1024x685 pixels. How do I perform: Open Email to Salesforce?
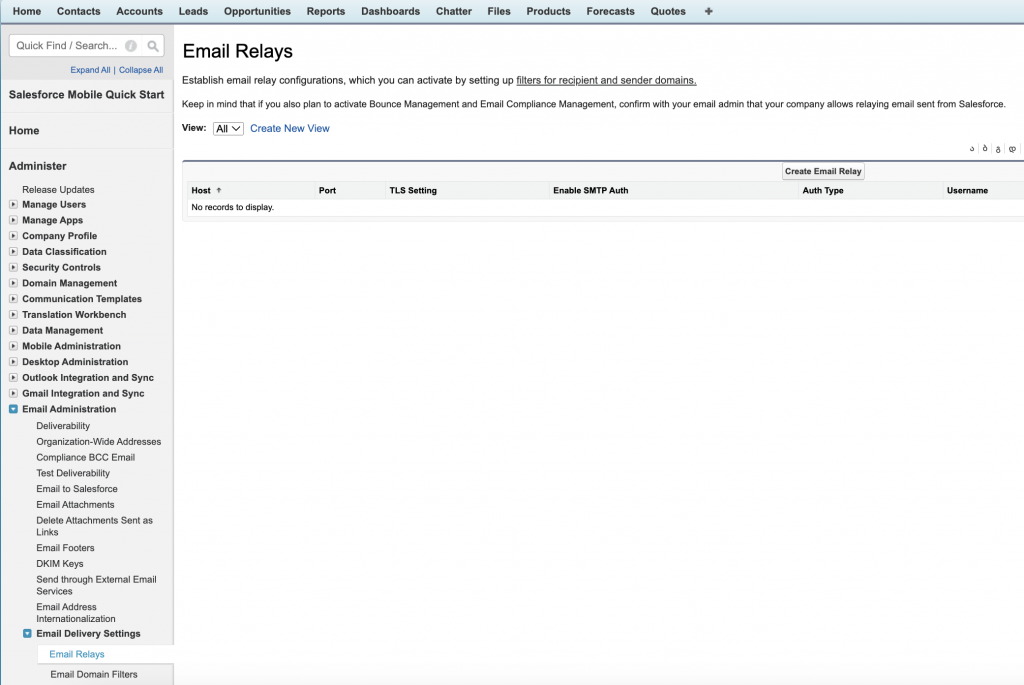click(x=77, y=488)
